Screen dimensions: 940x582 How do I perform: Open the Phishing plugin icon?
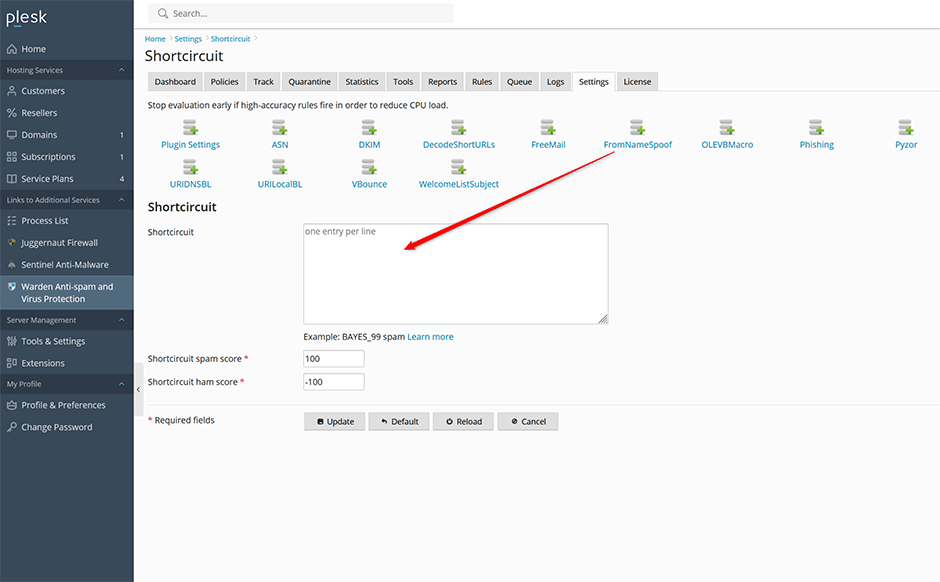[x=817, y=128]
